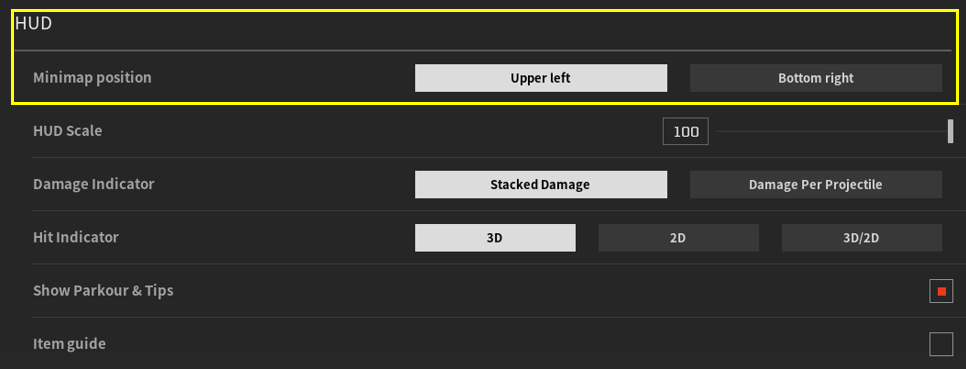The height and width of the screenshot is (369, 966).
Task: Click the Minimap position label
Action: coord(92,78)
